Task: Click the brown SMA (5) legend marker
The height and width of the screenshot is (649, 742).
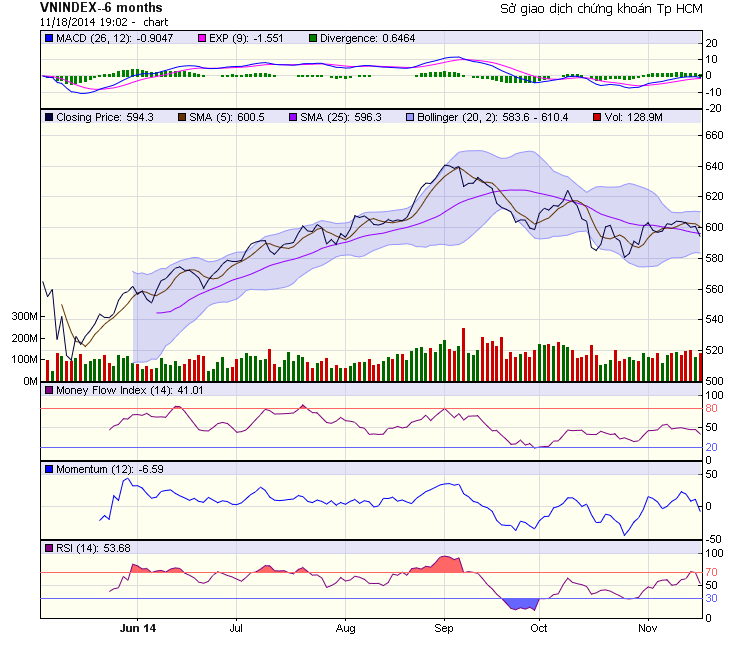Action: [182, 117]
